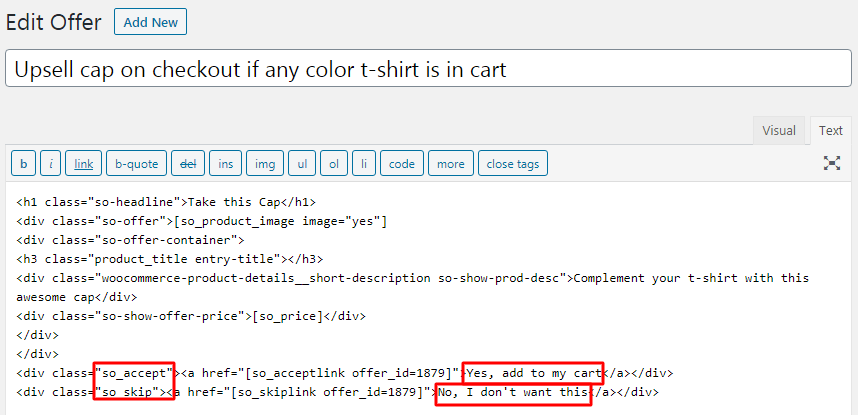Click the Add New button
Screen dimensions: 858x415
150,22
